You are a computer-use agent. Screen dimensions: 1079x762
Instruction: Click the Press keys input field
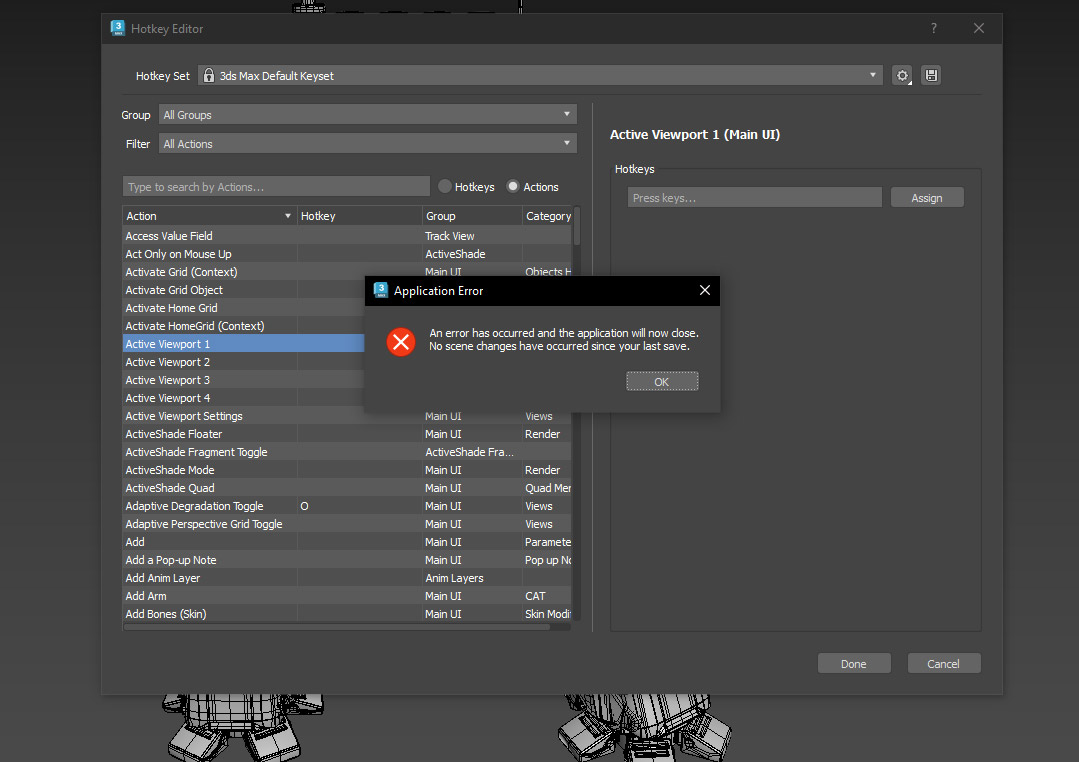[754, 197]
